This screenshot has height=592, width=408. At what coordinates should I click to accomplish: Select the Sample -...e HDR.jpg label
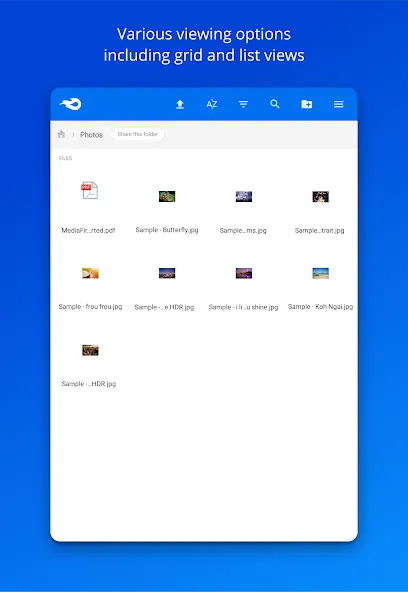(164, 307)
